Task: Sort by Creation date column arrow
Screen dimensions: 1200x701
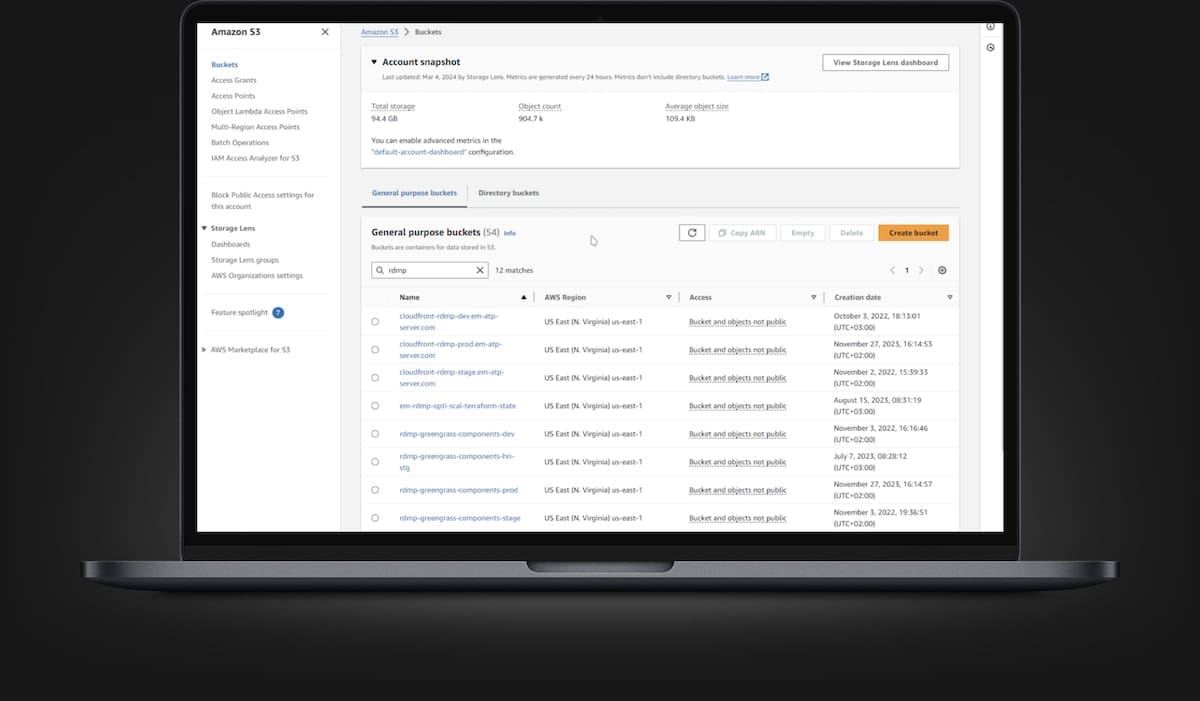Action: (950, 297)
